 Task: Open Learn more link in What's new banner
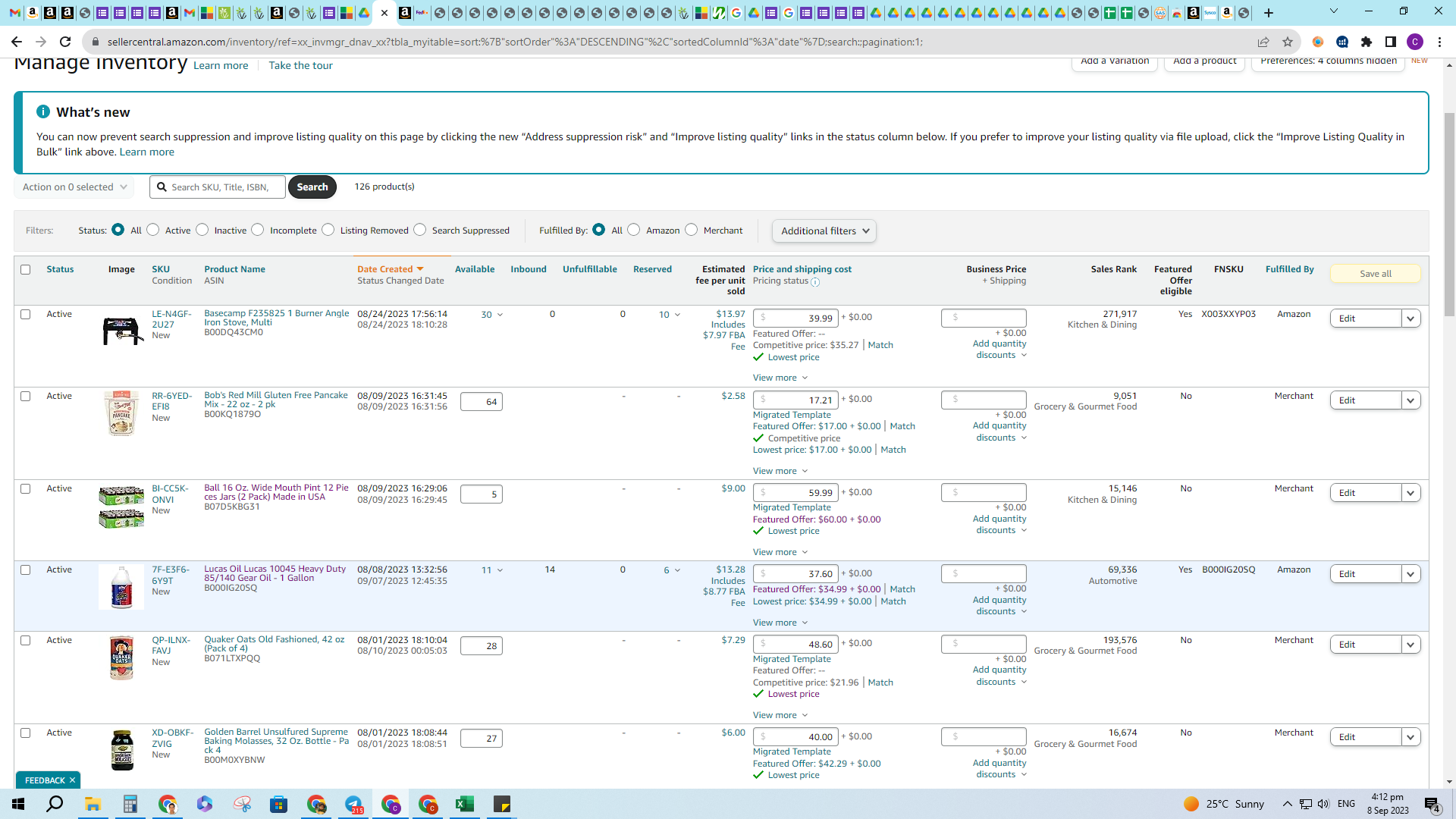point(146,152)
